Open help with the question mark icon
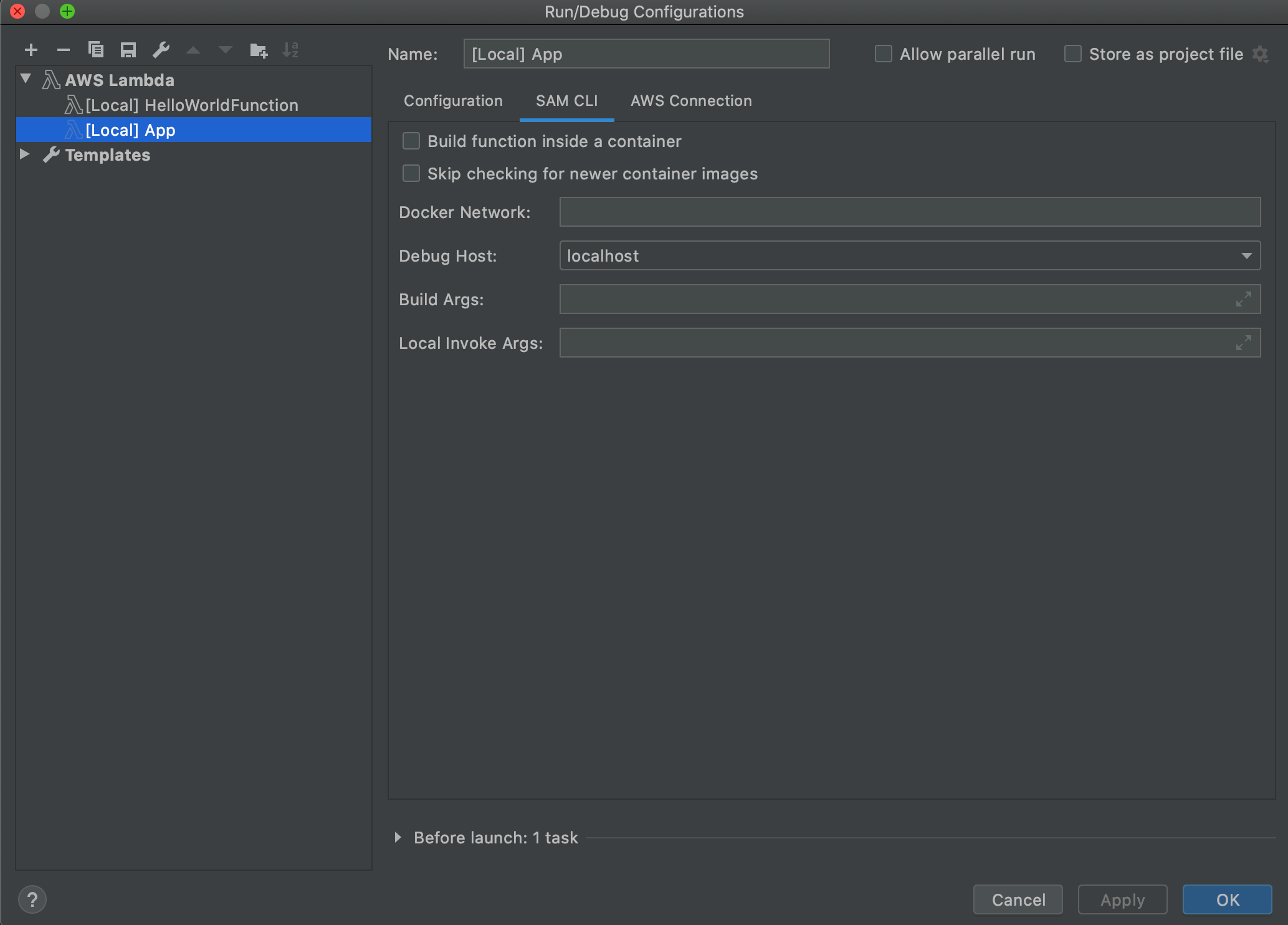This screenshot has width=1288, height=925. [32, 899]
